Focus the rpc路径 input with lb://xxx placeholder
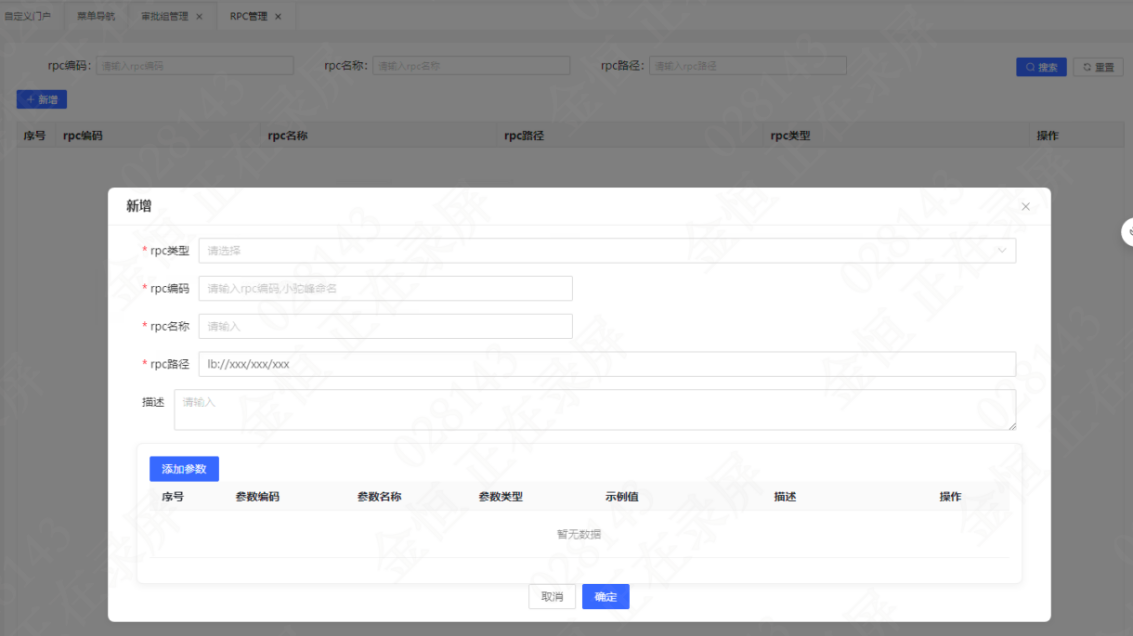The height and width of the screenshot is (636, 1133). [x=607, y=364]
